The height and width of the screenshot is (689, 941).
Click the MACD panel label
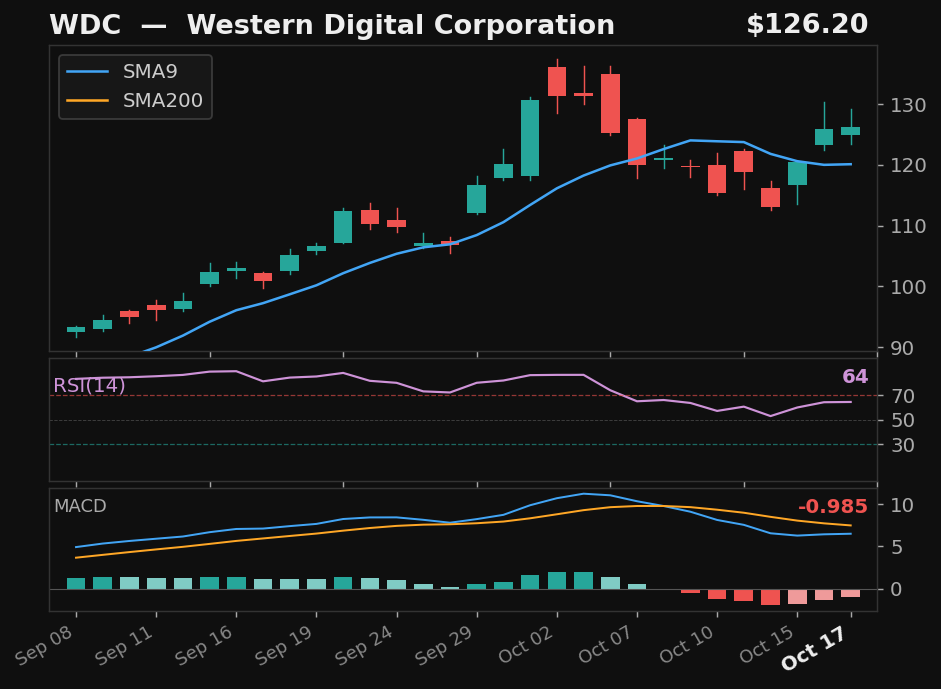coord(80,506)
